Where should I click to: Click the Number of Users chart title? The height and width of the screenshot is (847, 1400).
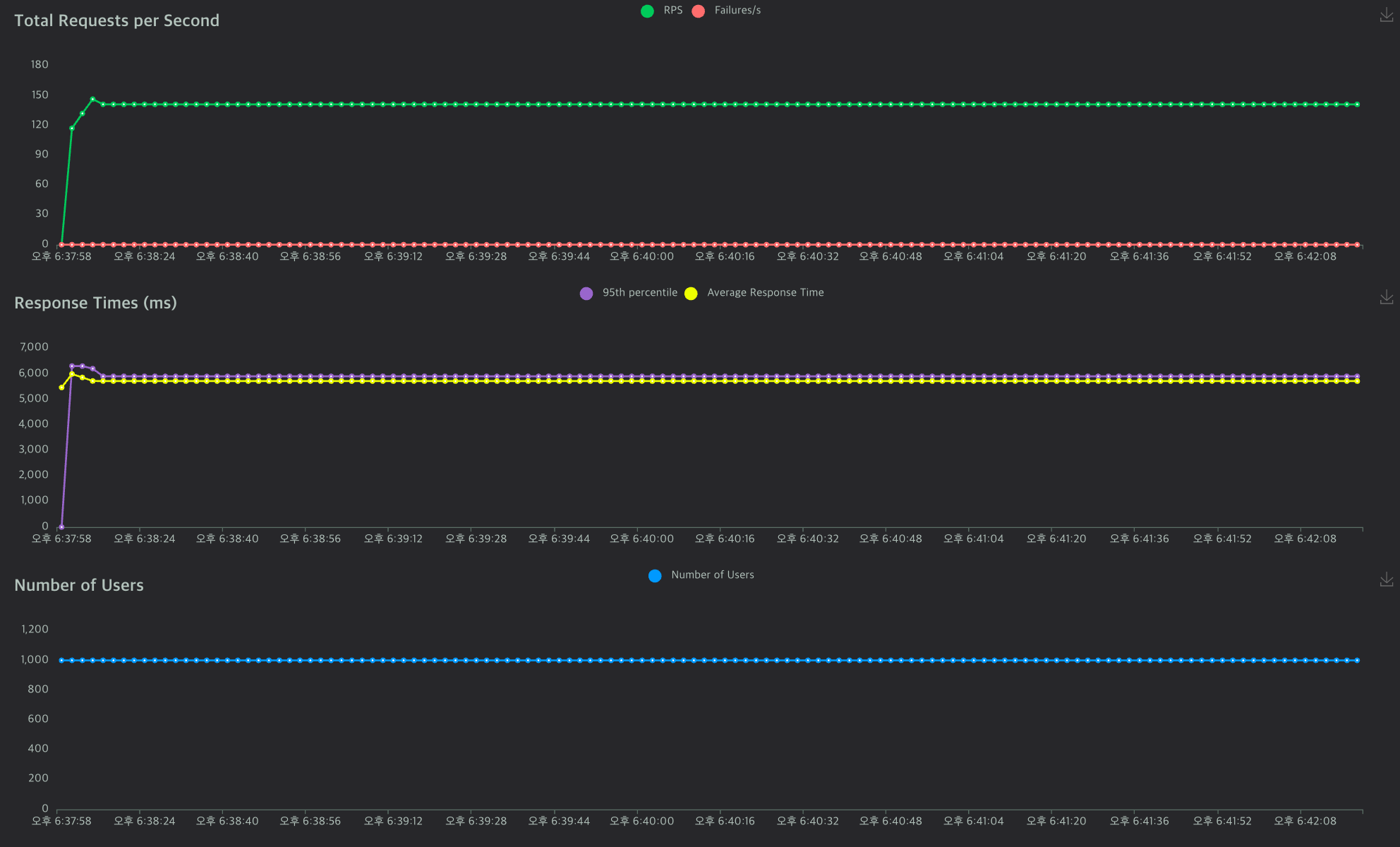click(x=79, y=585)
